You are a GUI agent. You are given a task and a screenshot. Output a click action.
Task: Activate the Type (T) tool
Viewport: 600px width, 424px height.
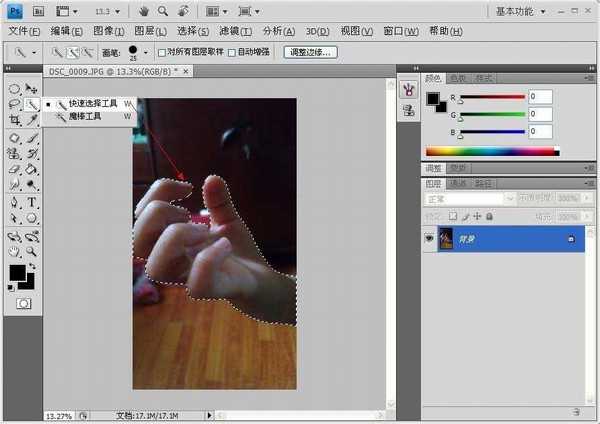(x=32, y=202)
